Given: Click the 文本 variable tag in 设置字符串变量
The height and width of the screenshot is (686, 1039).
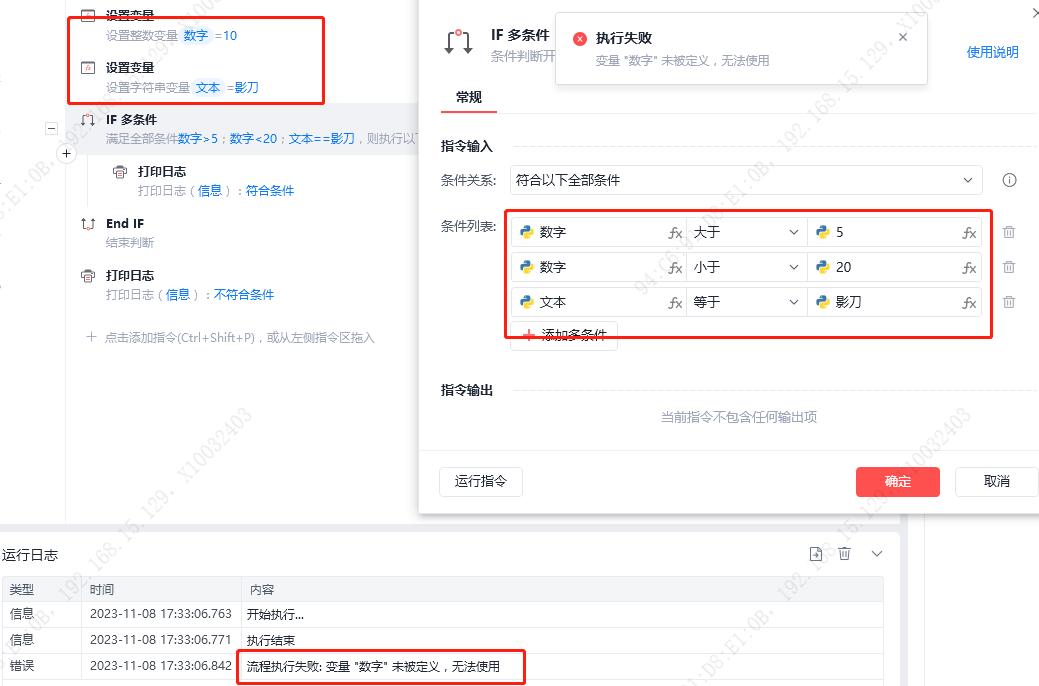Looking at the screenshot, I should click(208, 87).
